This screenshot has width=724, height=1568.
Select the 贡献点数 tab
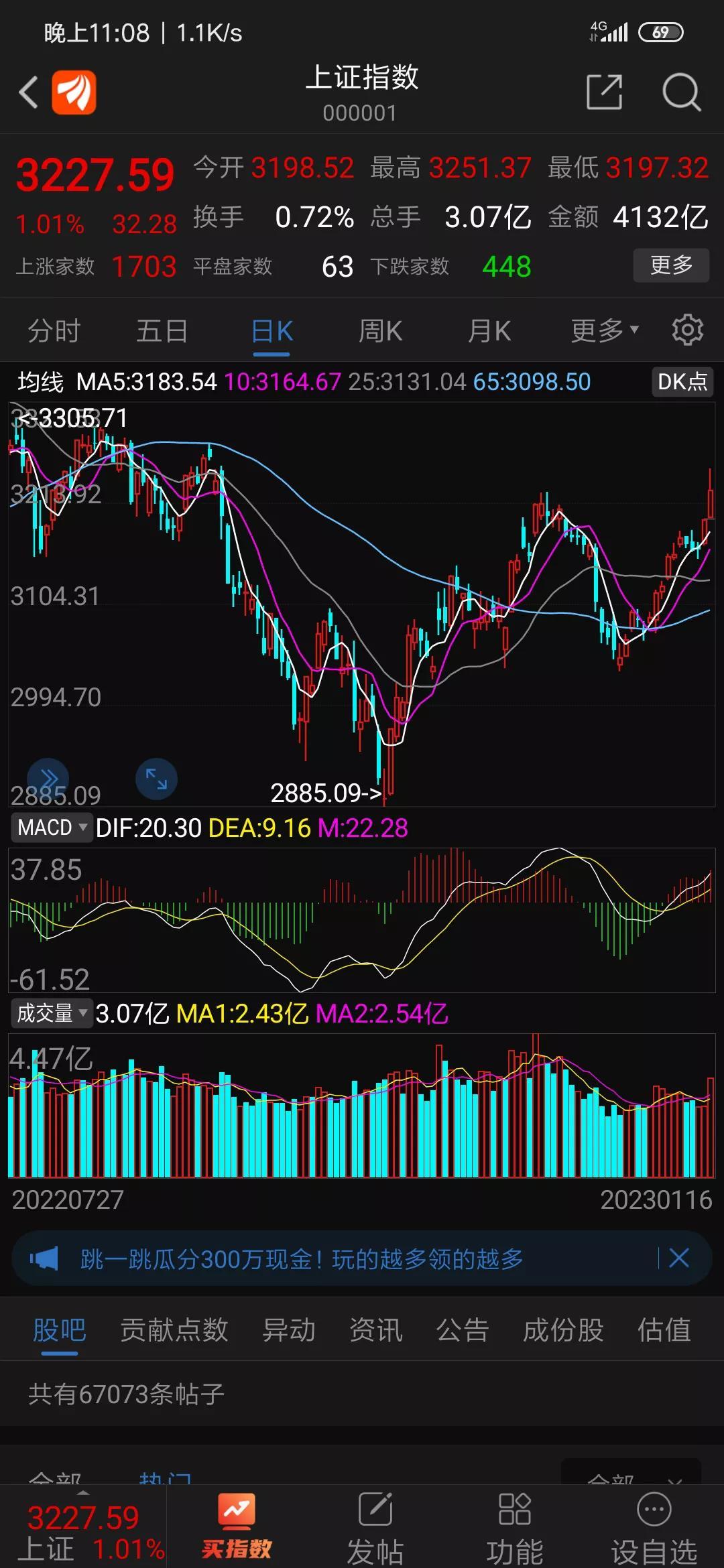(174, 1330)
